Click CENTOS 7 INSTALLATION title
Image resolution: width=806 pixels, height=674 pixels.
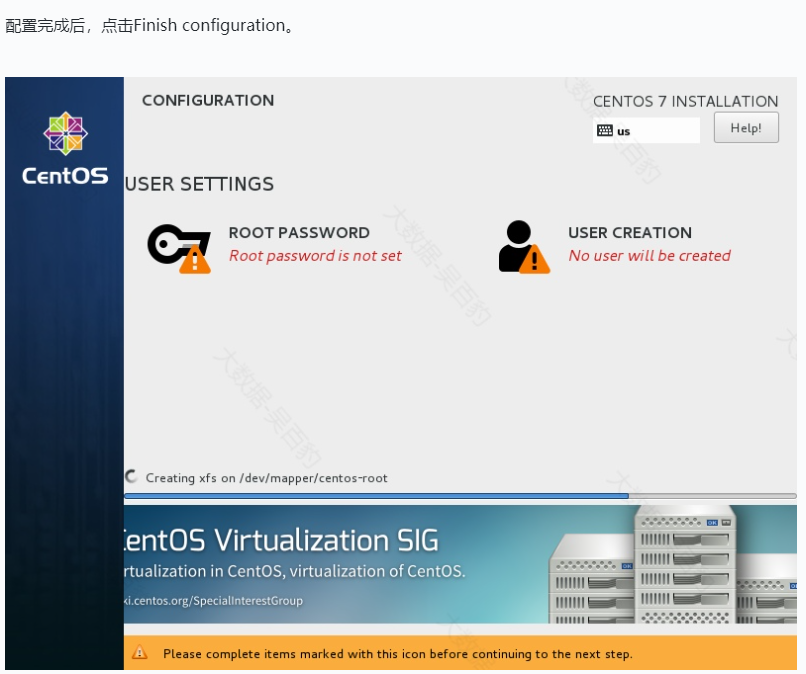coord(685,101)
